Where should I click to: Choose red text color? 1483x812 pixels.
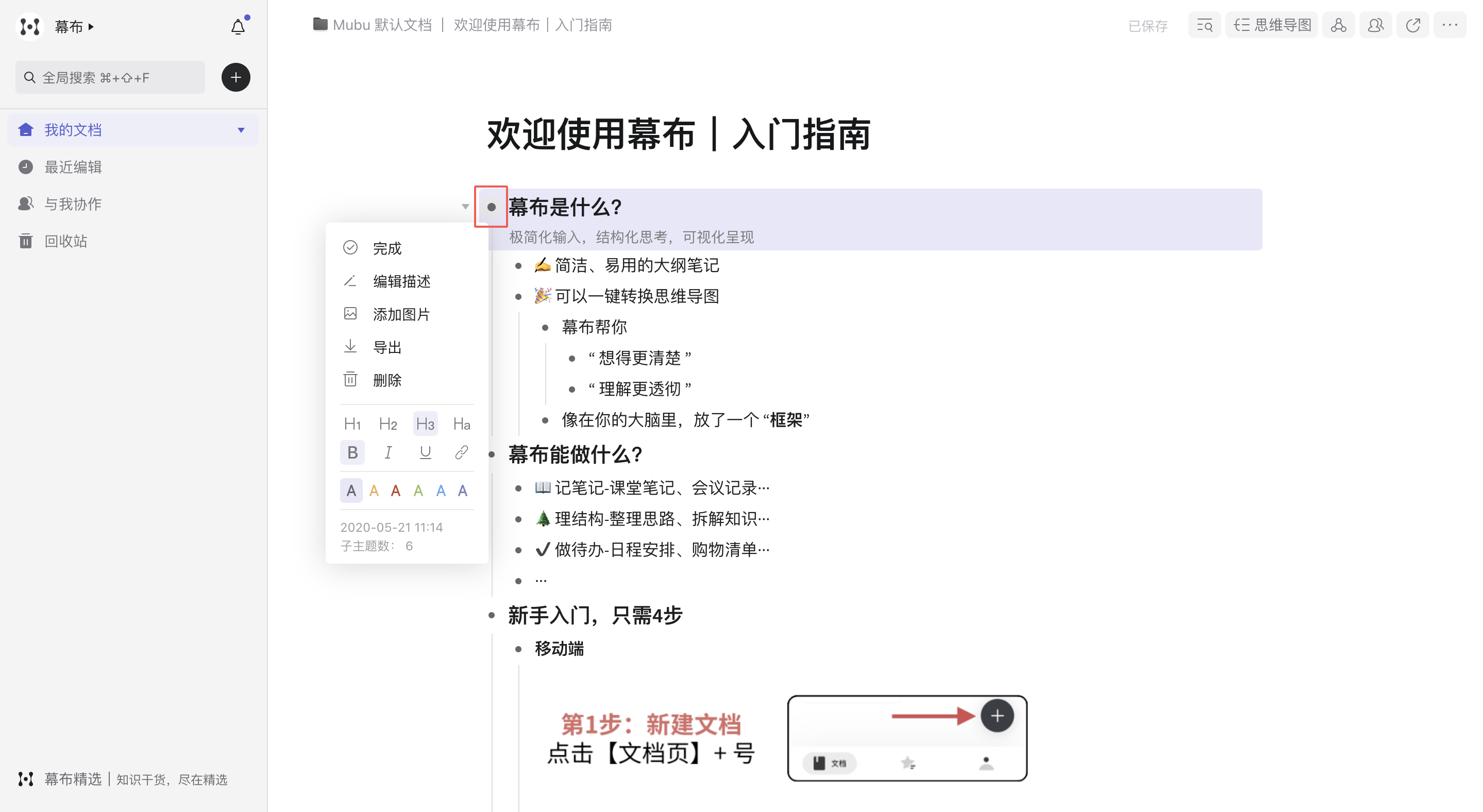[x=396, y=491]
